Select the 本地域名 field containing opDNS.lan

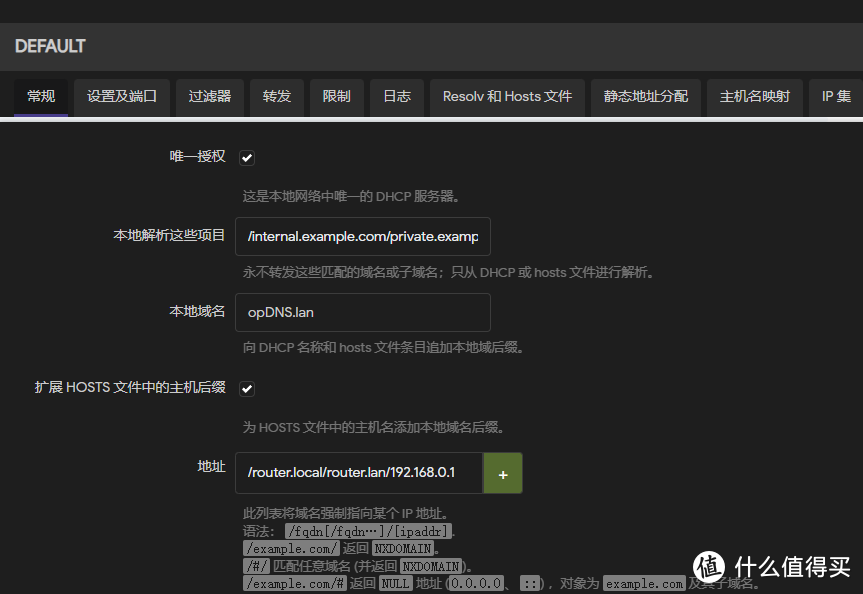[x=362, y=312]
